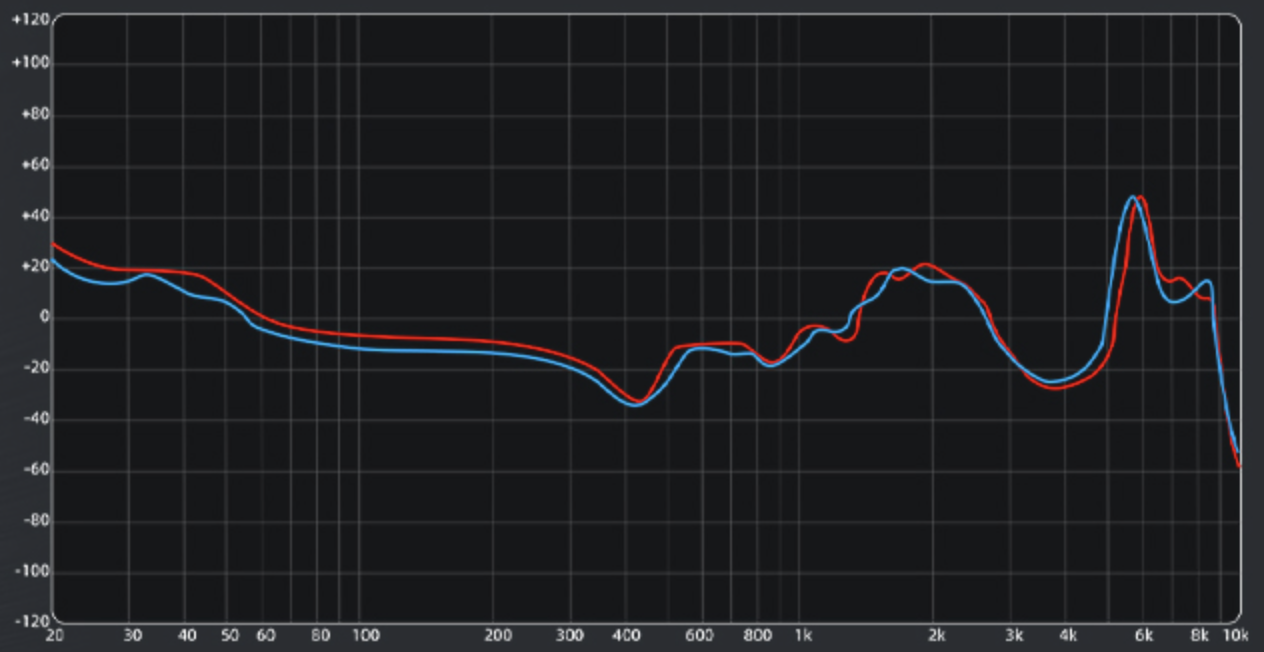Click the +100 label on the vertical axis

click(30, 63)
